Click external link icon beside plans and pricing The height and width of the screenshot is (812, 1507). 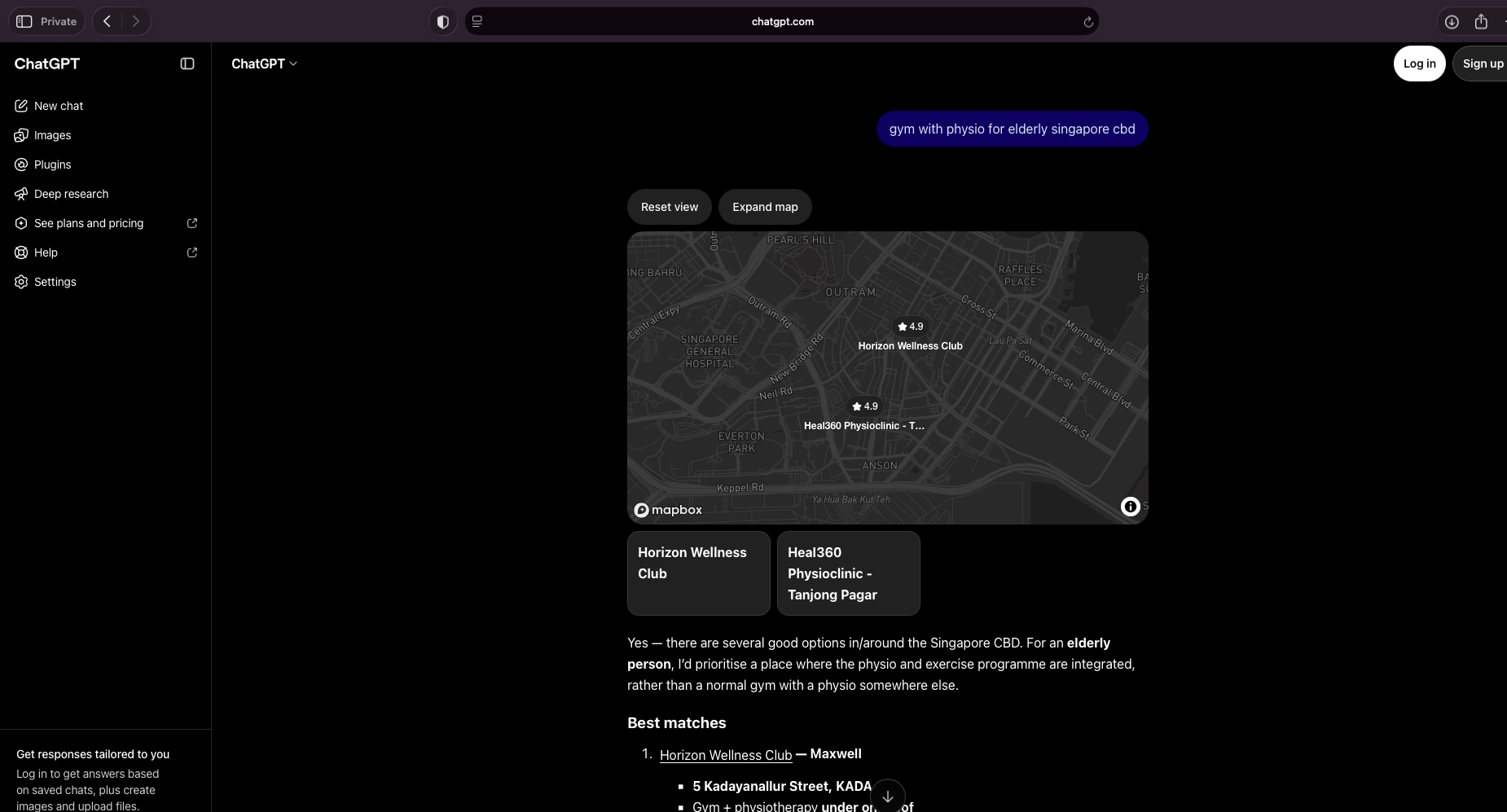[x=192, y=223]
